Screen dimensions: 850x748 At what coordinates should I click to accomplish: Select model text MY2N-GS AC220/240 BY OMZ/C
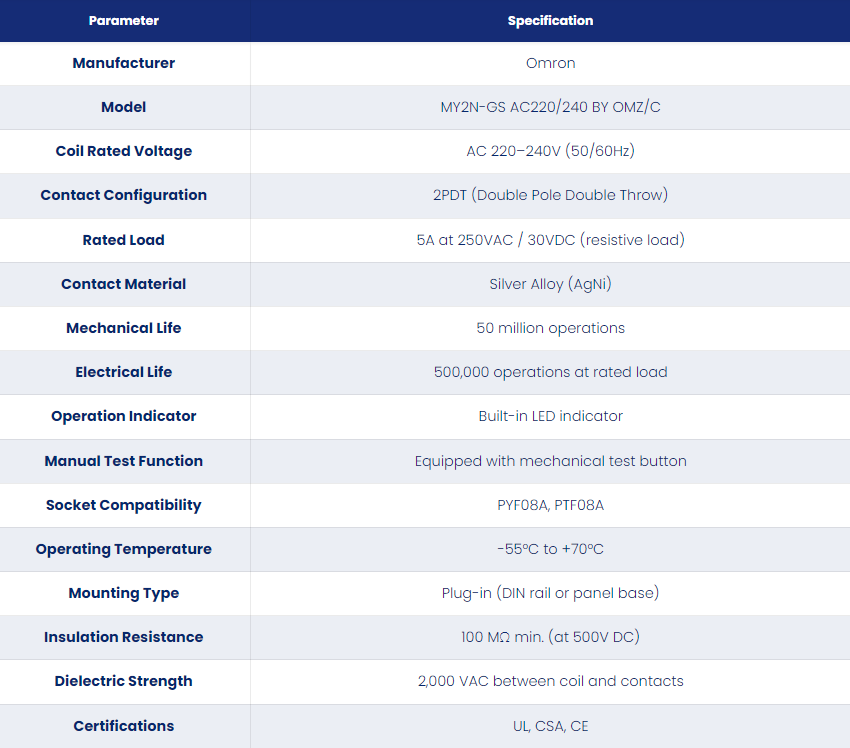tap(550, 107)
